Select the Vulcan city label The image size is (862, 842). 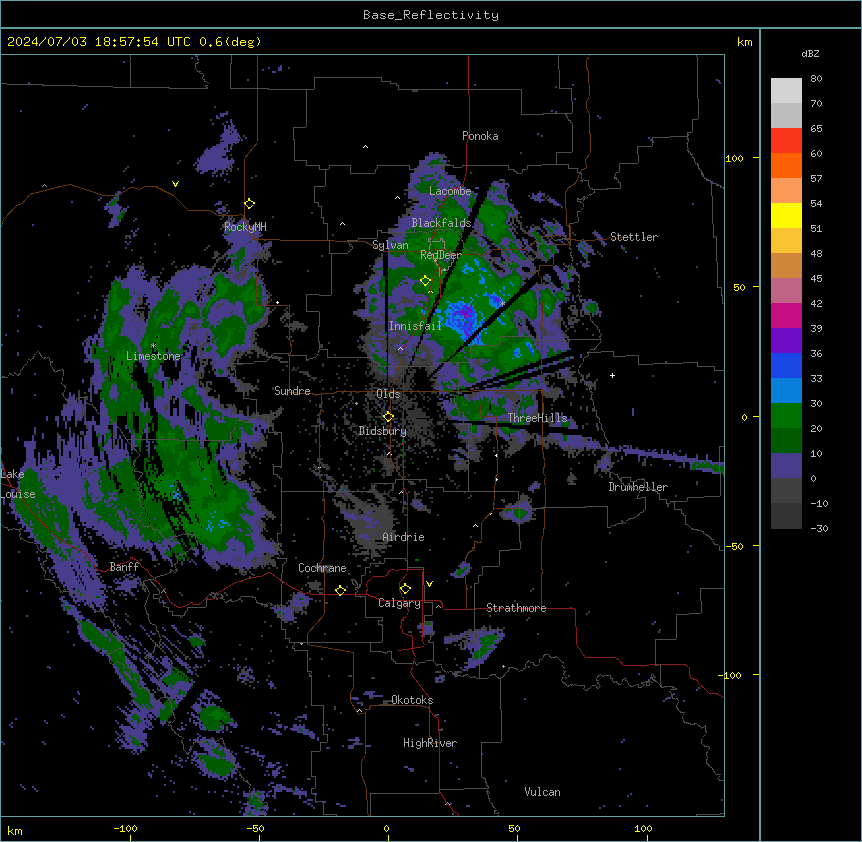point(543,792)
